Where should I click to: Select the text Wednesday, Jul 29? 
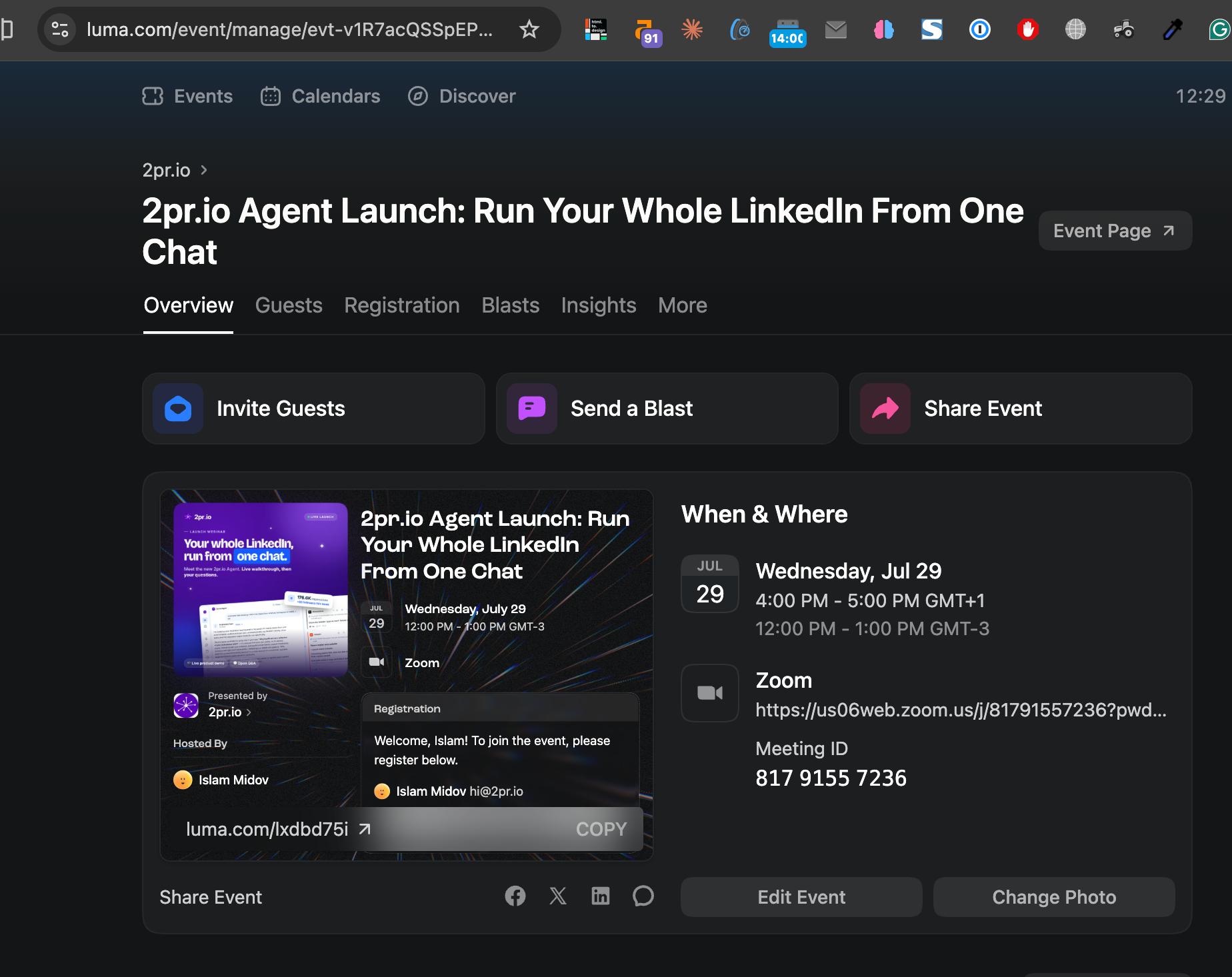click(x=849, y=571)
